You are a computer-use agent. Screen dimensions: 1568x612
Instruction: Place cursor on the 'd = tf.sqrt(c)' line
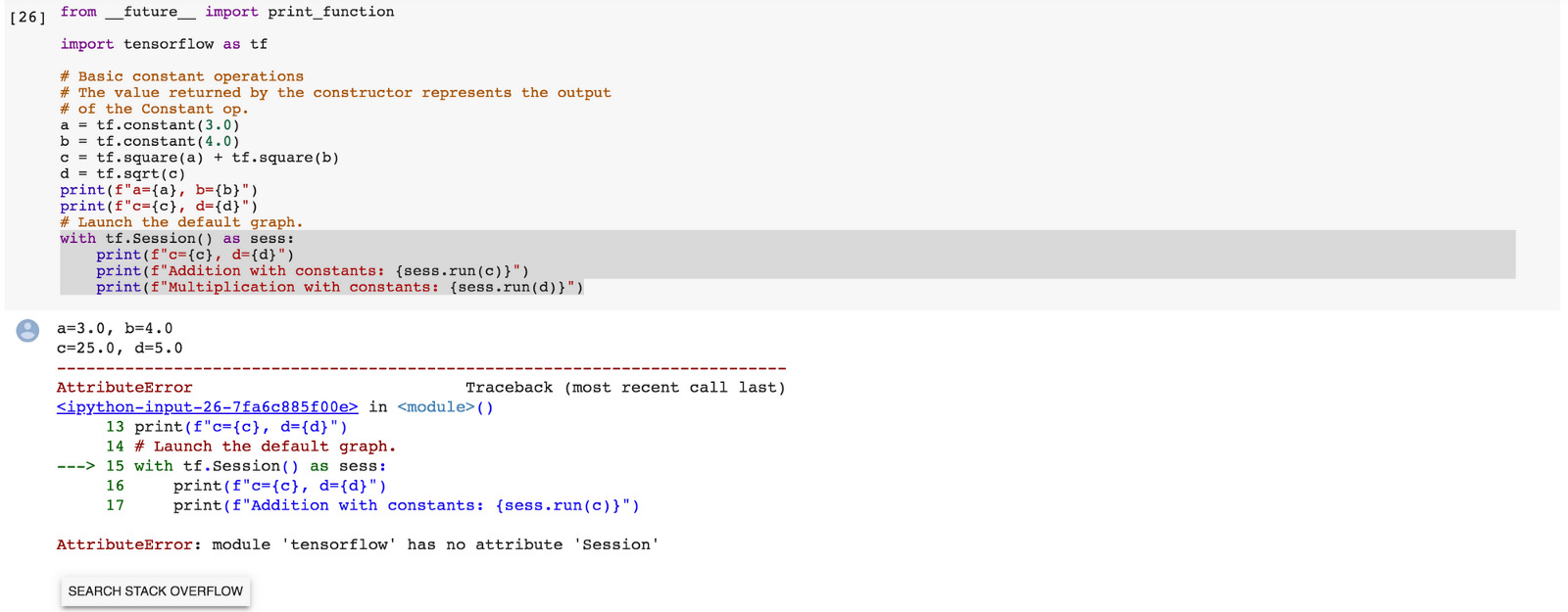point(122,174)
